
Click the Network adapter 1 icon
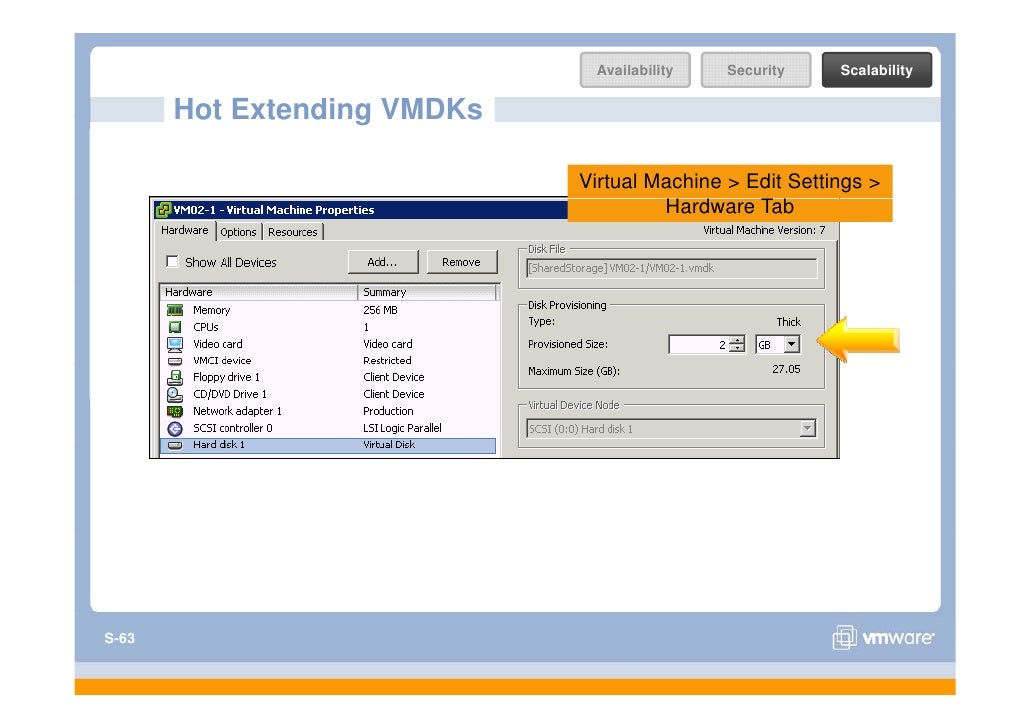(x=175, y=411)
